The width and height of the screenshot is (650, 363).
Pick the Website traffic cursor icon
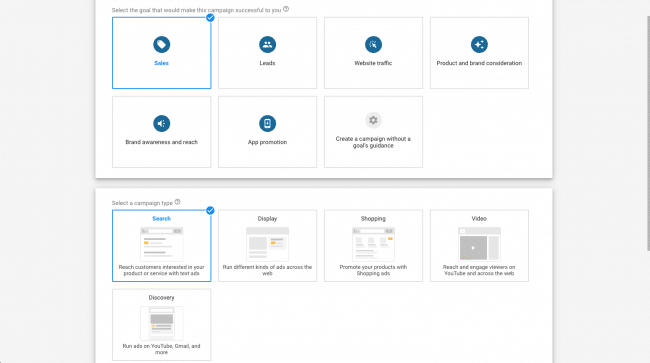pyautogui.click(x=373, y=44)
